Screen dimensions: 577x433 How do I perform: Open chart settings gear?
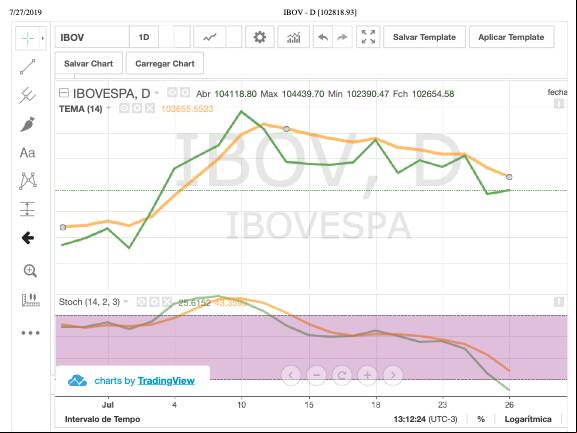coord(260,37)
